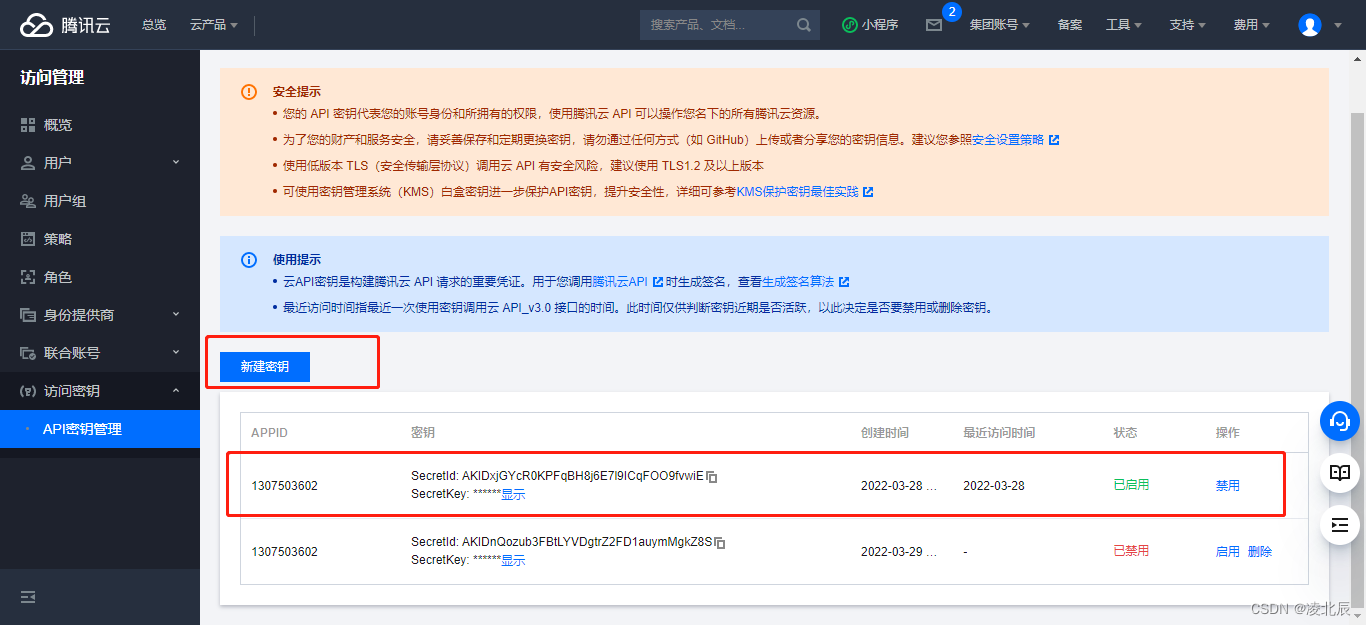Copy the first SecretId value
This screenshot has width=1366, height=625.
coord(712,477)
